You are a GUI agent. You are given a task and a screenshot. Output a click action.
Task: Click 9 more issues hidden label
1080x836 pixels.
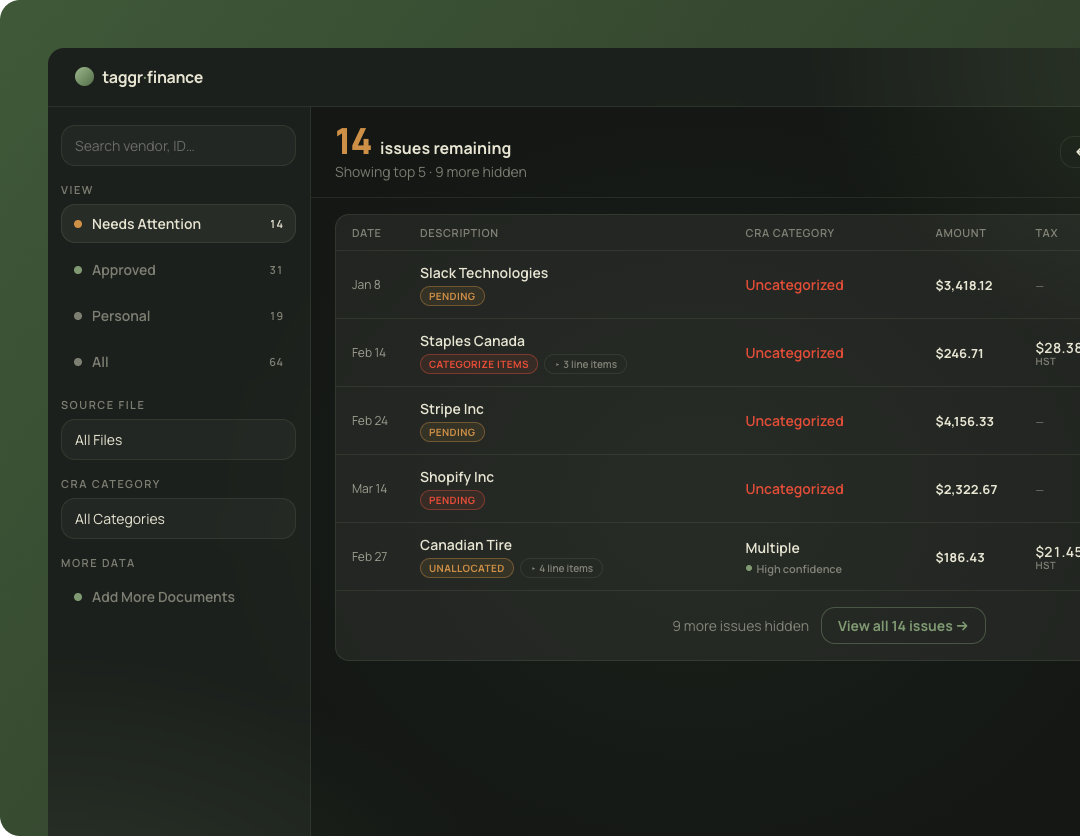coord(740,626)
